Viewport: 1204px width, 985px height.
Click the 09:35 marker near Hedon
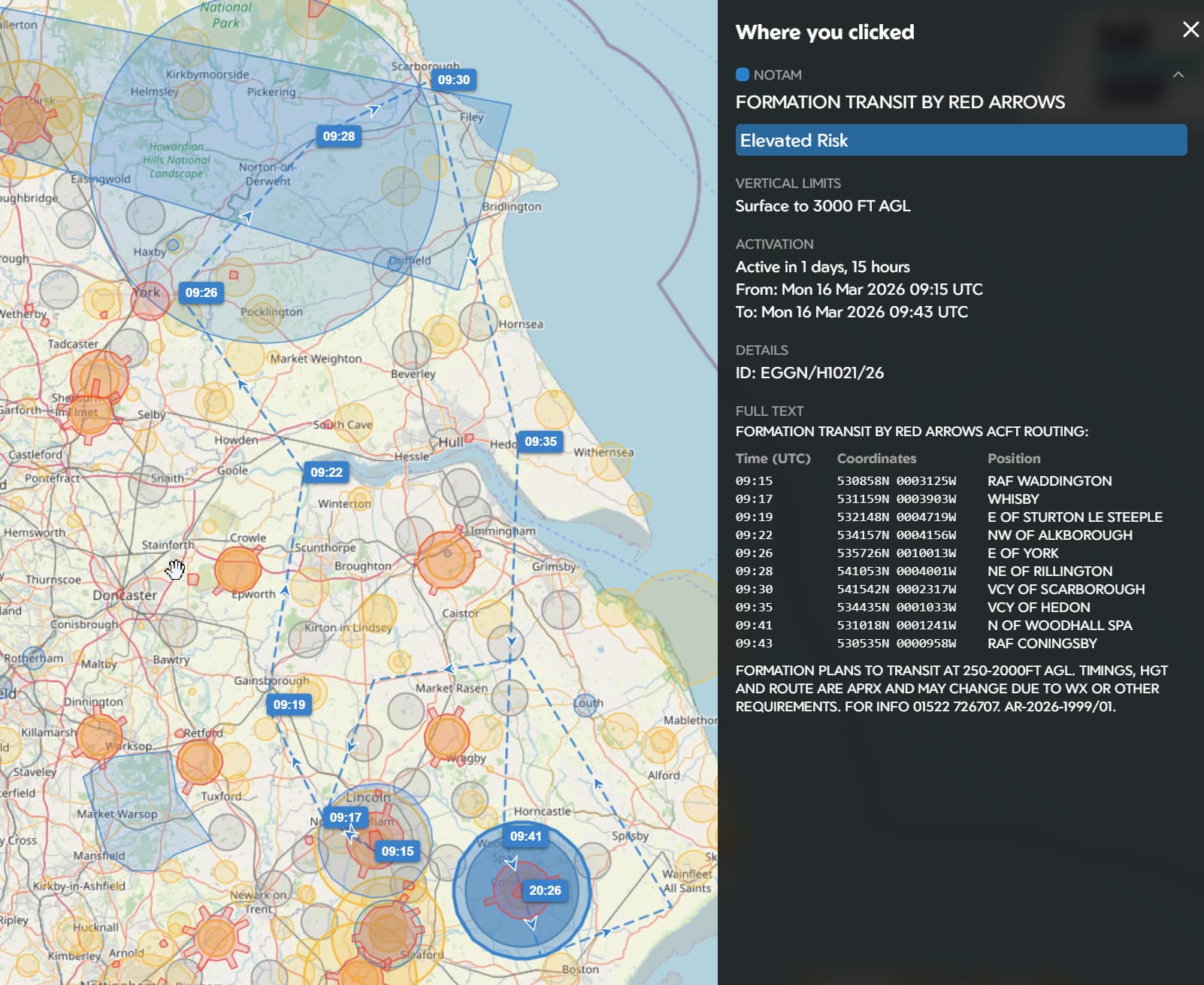click(x=540, y=441)
